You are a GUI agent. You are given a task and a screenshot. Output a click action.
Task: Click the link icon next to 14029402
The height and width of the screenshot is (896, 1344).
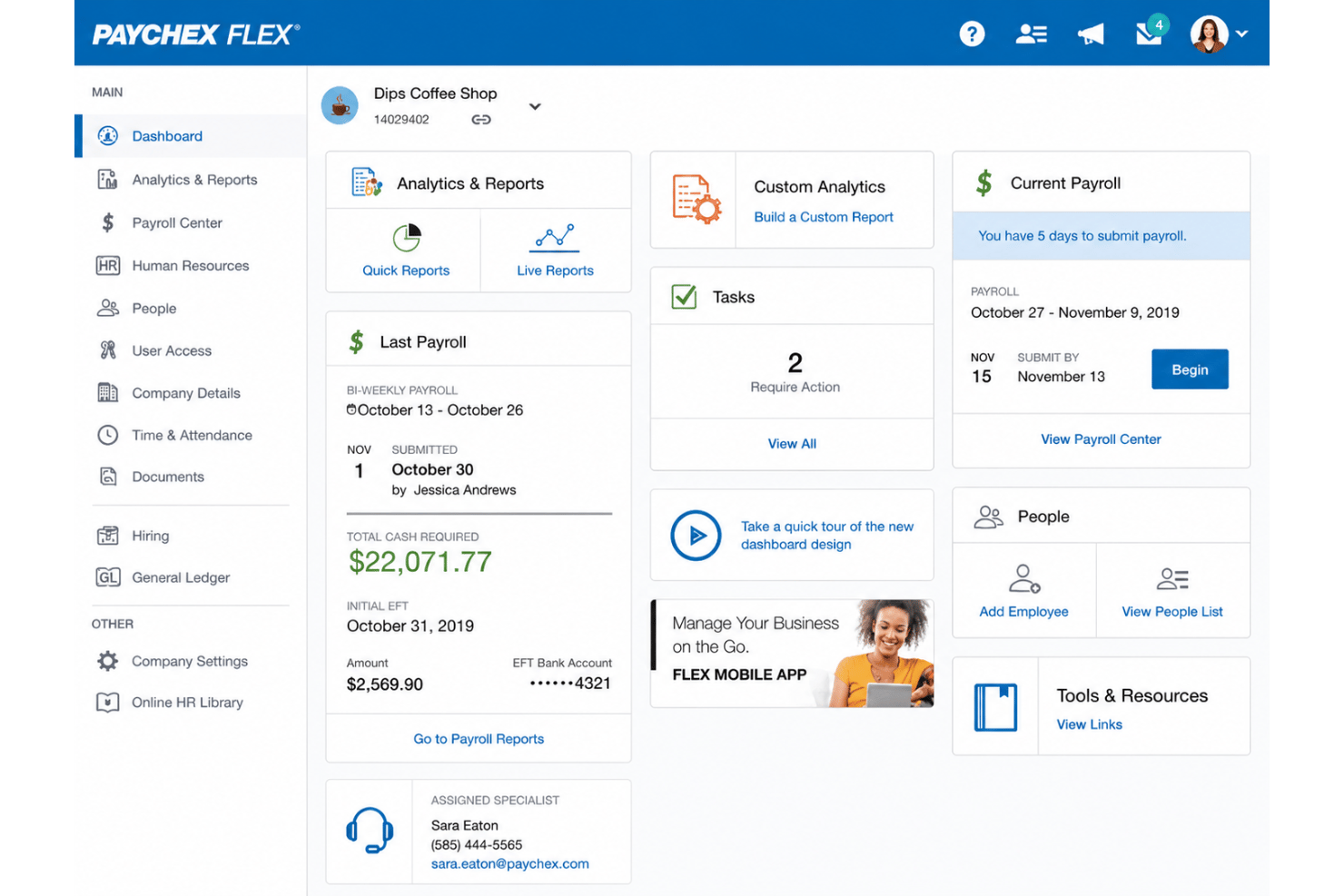point(481,120)
